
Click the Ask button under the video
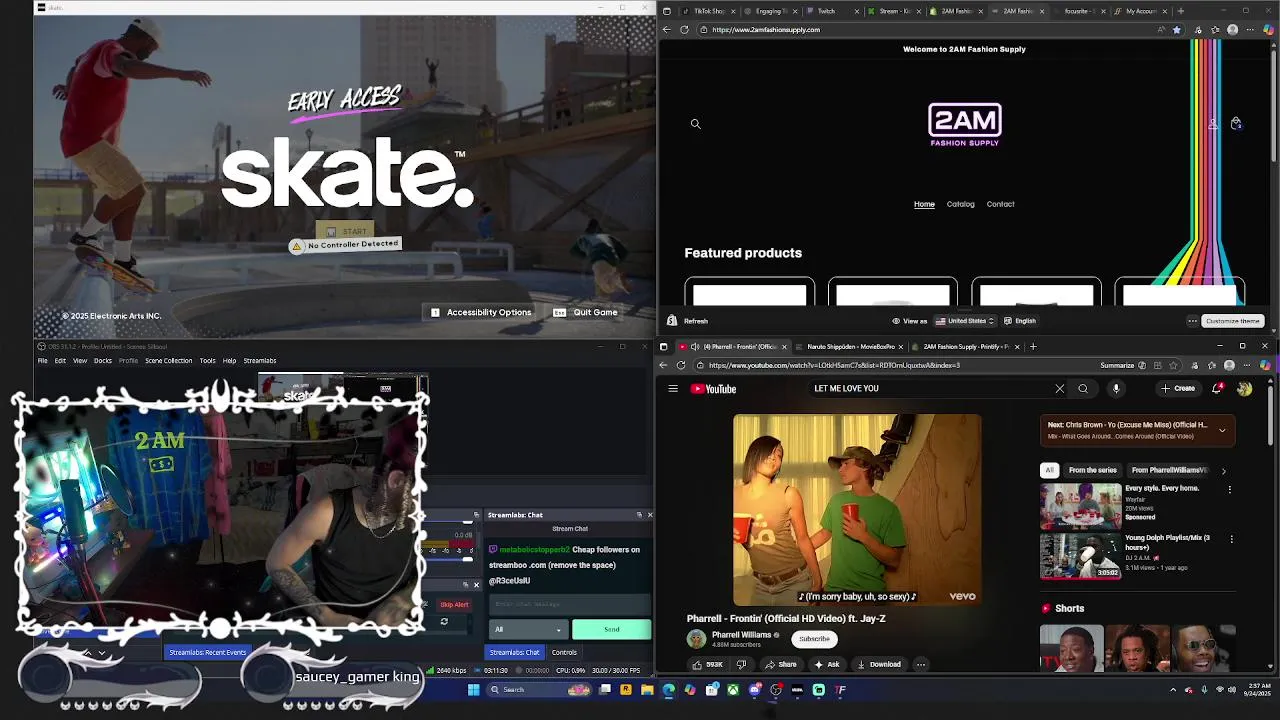pos(827,664)
